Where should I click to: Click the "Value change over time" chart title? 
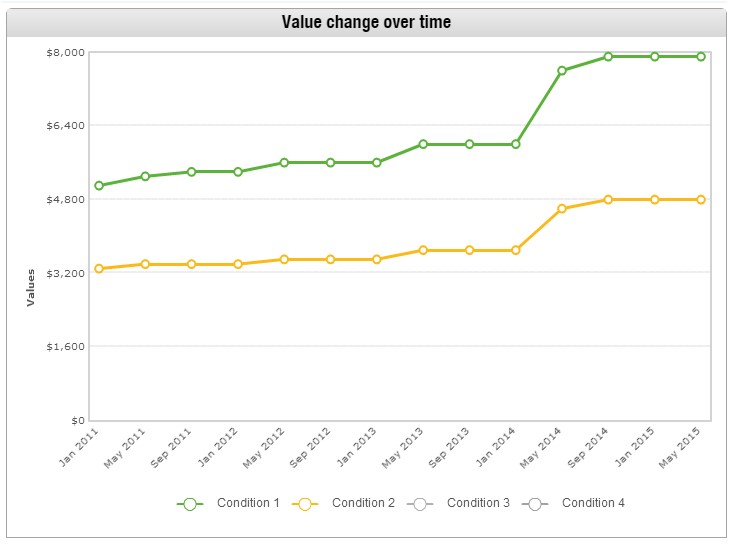point(366,22)
